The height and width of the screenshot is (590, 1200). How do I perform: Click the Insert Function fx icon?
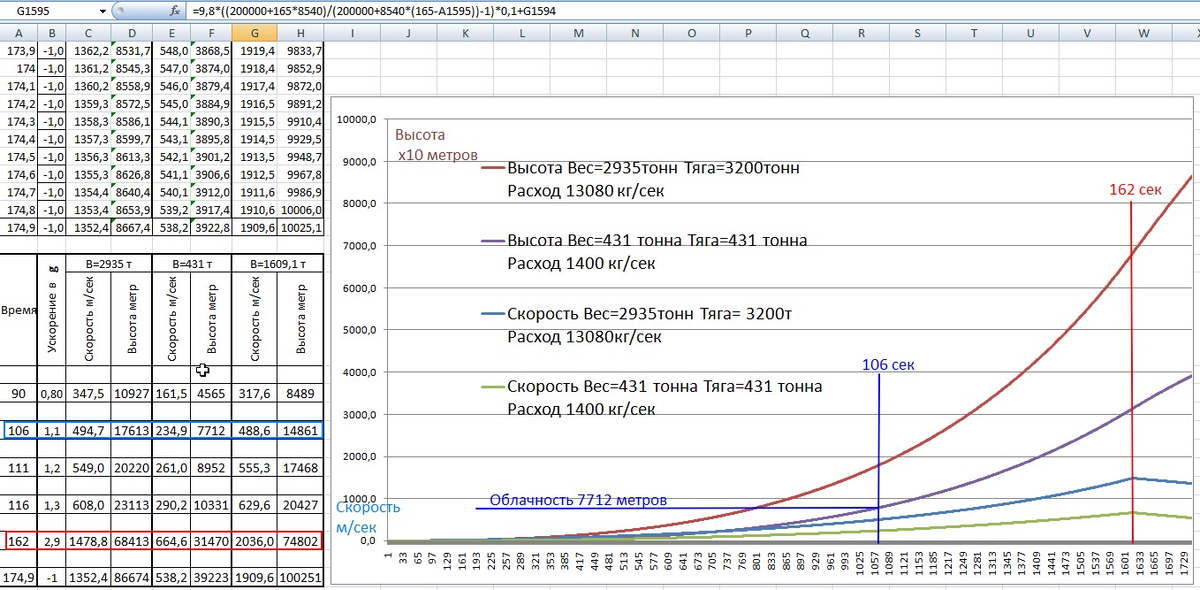coord(175,10)
